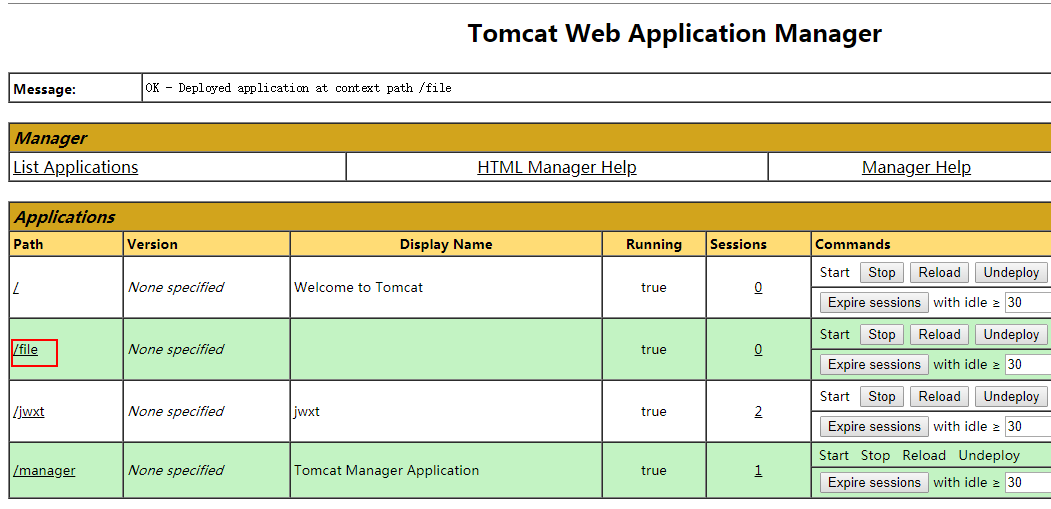This screenshot has width=1051, height=509.
Task: Click 'None specified' version in /jwxt row
Action: coord(176,411)
